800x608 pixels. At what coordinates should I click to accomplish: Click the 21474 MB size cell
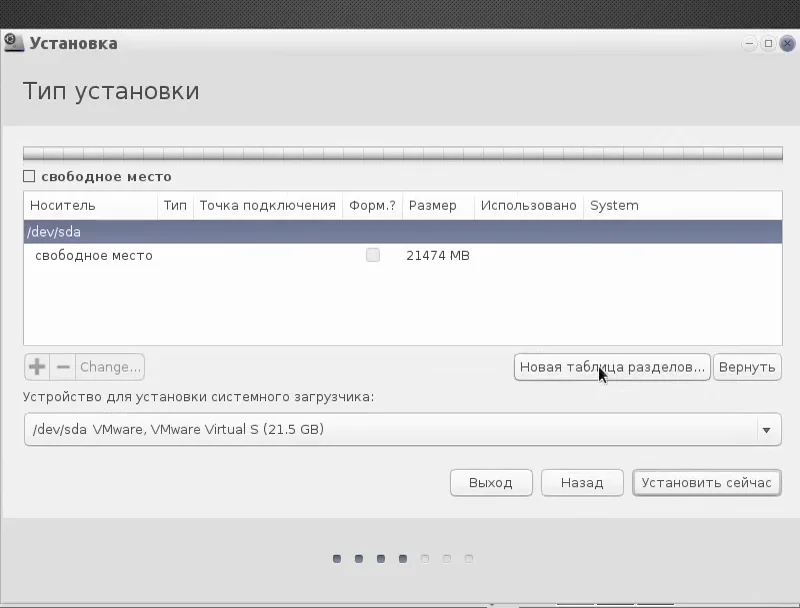tap(438, 256)
